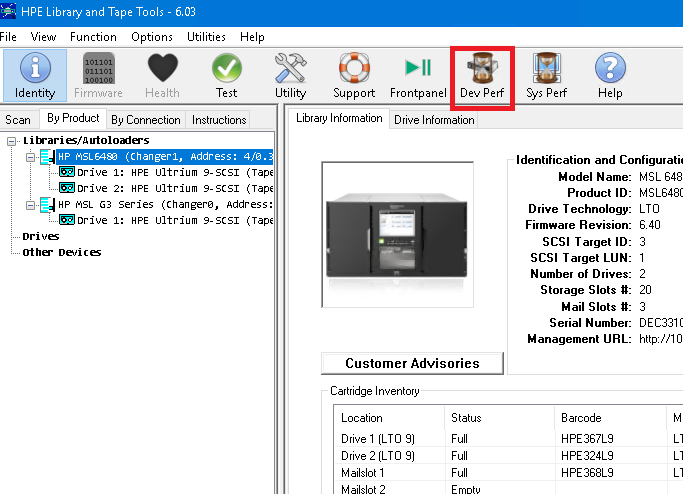This screenshot has width=683, height=494.
Task: Click the 'Full' status of Mailslot 1 row
Action: [x=459, y=473]
